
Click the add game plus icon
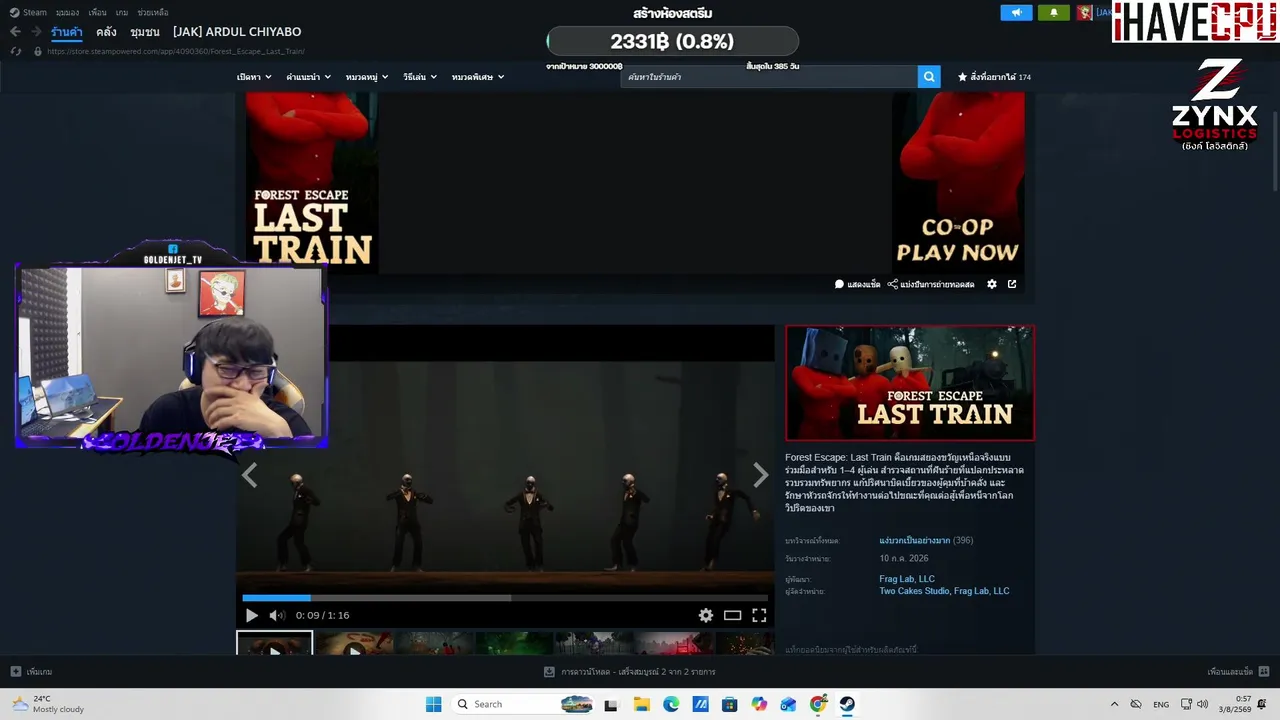(x=15, y=672)
